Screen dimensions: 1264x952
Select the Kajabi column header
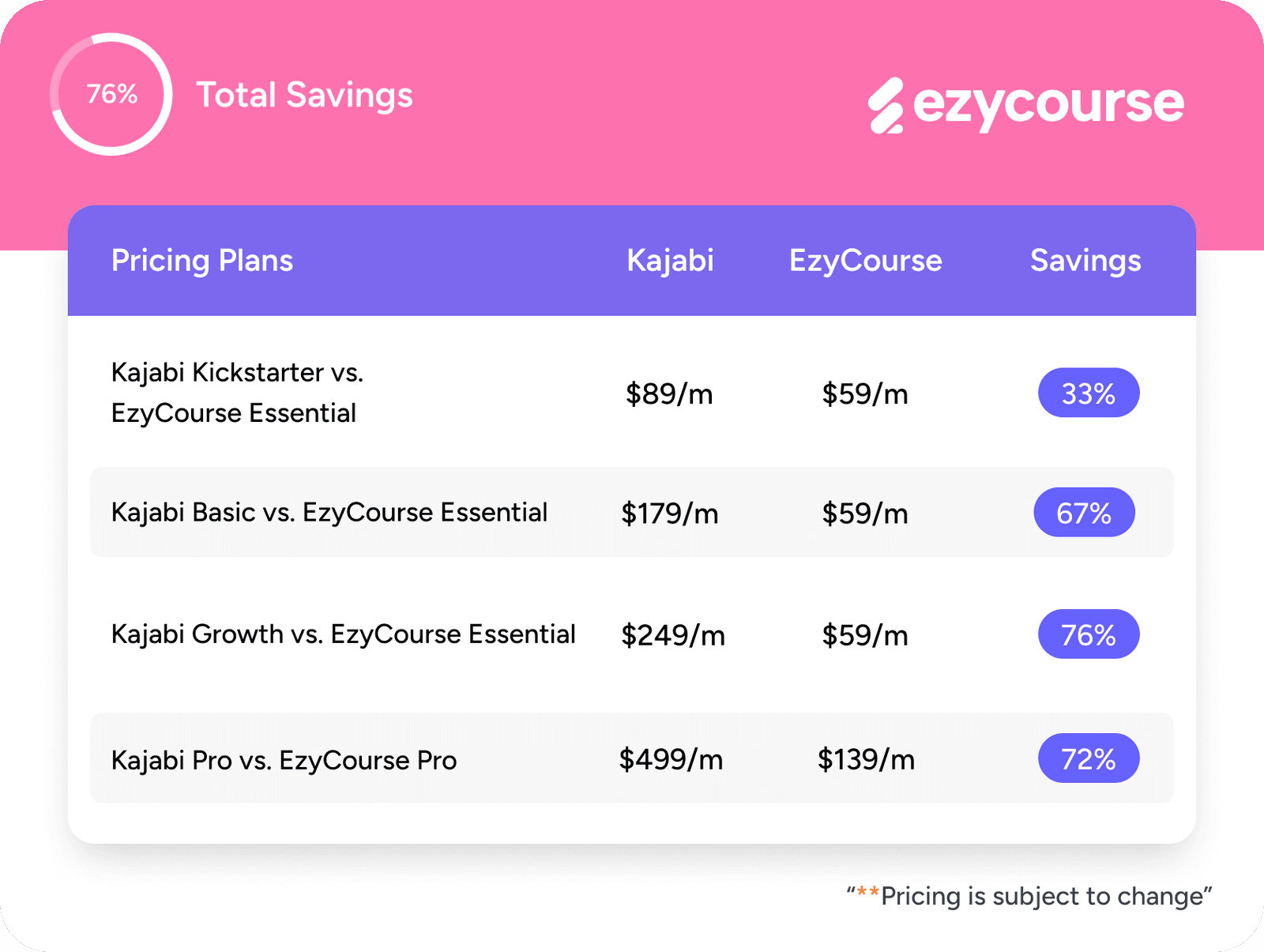click(x=670, y=261)
